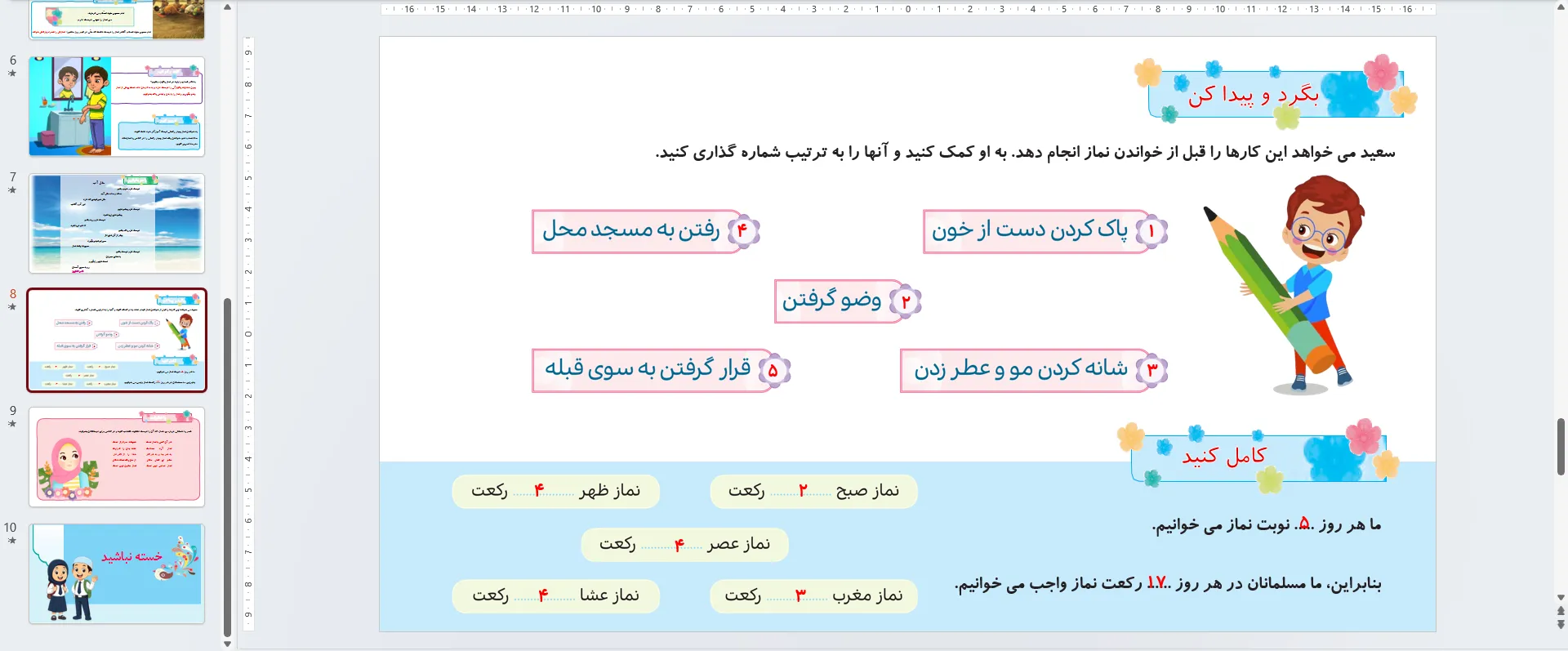
Task: Click the instruction sentence starting with سعید می خواهد
Action: click(x=1025, y=153)
